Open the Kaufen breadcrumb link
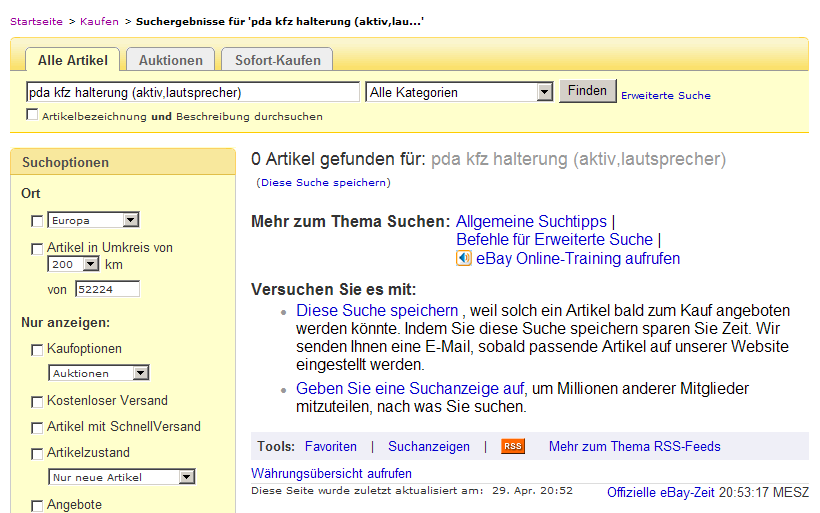The height and width of the screenshot is (513, 820). point(99,21)
